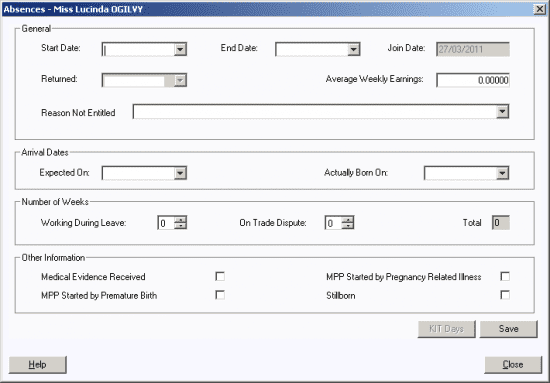Click the Working During Leave value box
This screenshot has width=550, height=383.
click(166, 223)
